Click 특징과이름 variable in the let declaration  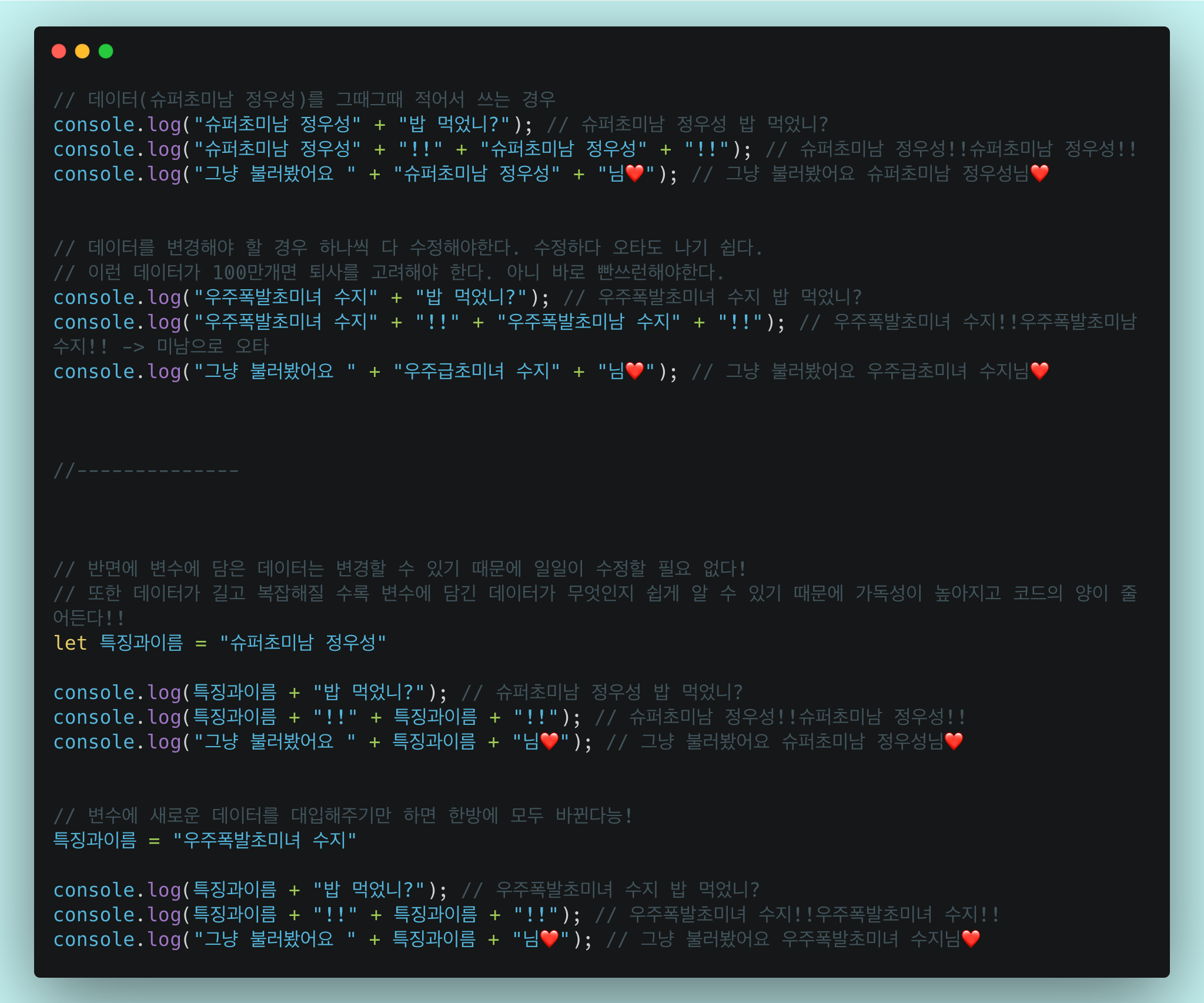pyautogui.click(x=142, y=643)
